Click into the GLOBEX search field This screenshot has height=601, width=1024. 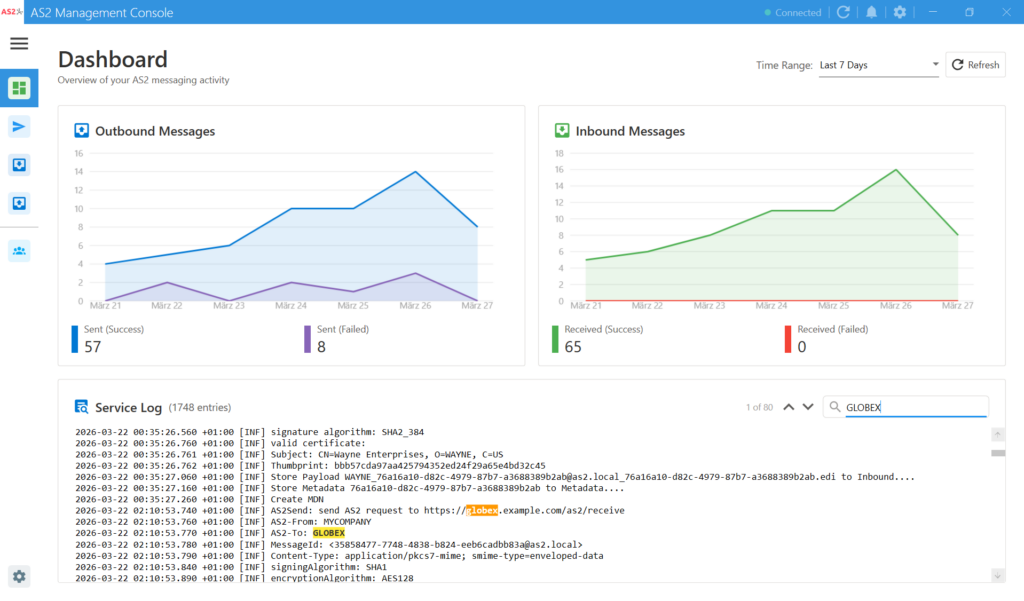(x=913, y=407)
